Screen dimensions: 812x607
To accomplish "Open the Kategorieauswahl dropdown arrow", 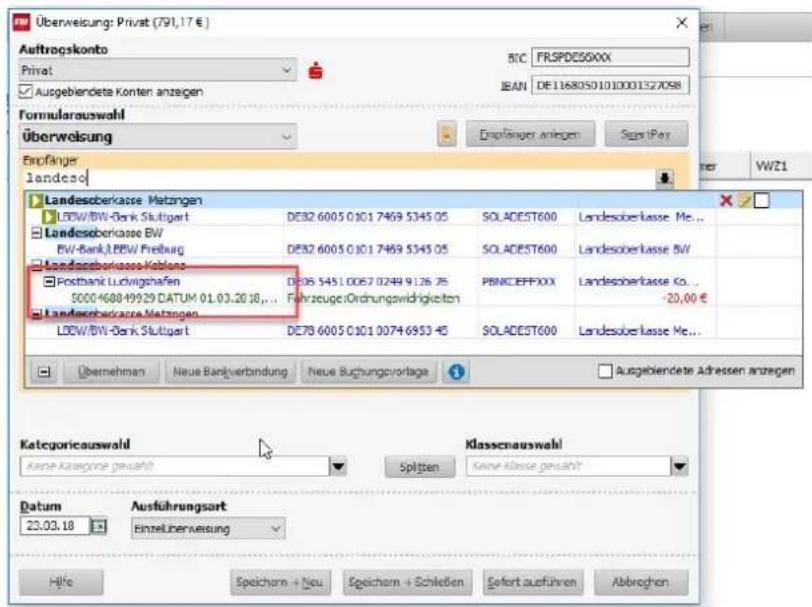I will click(x=338, y=466).
